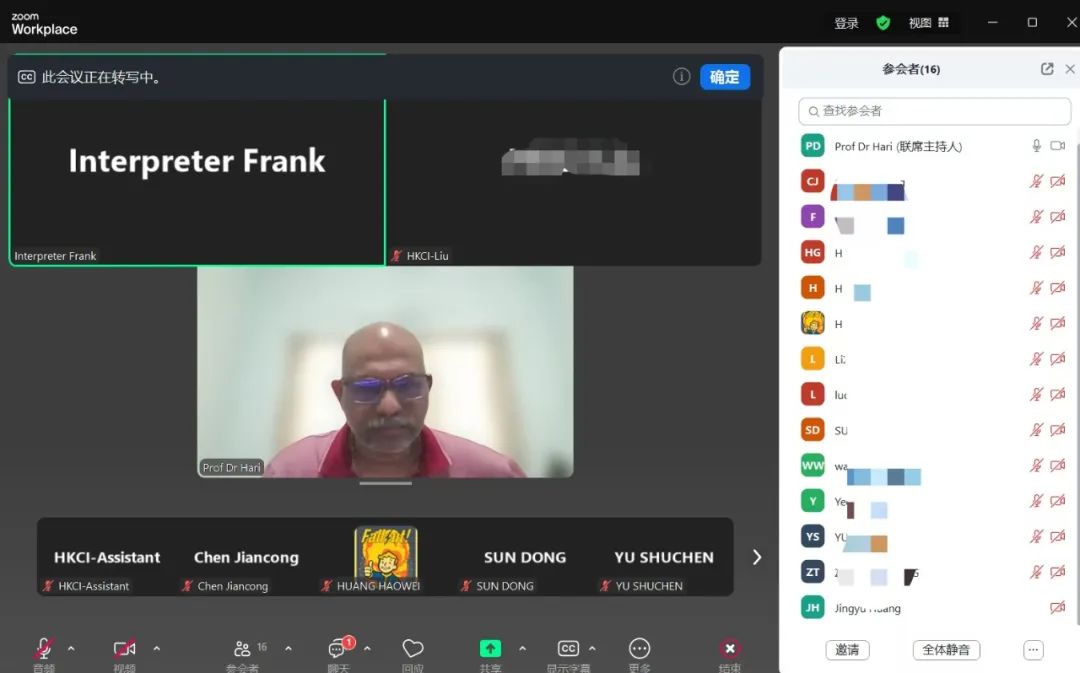Open the More options ellipsis in toolbar
The height and width of the screenshot is (673, 1080).
640,649
